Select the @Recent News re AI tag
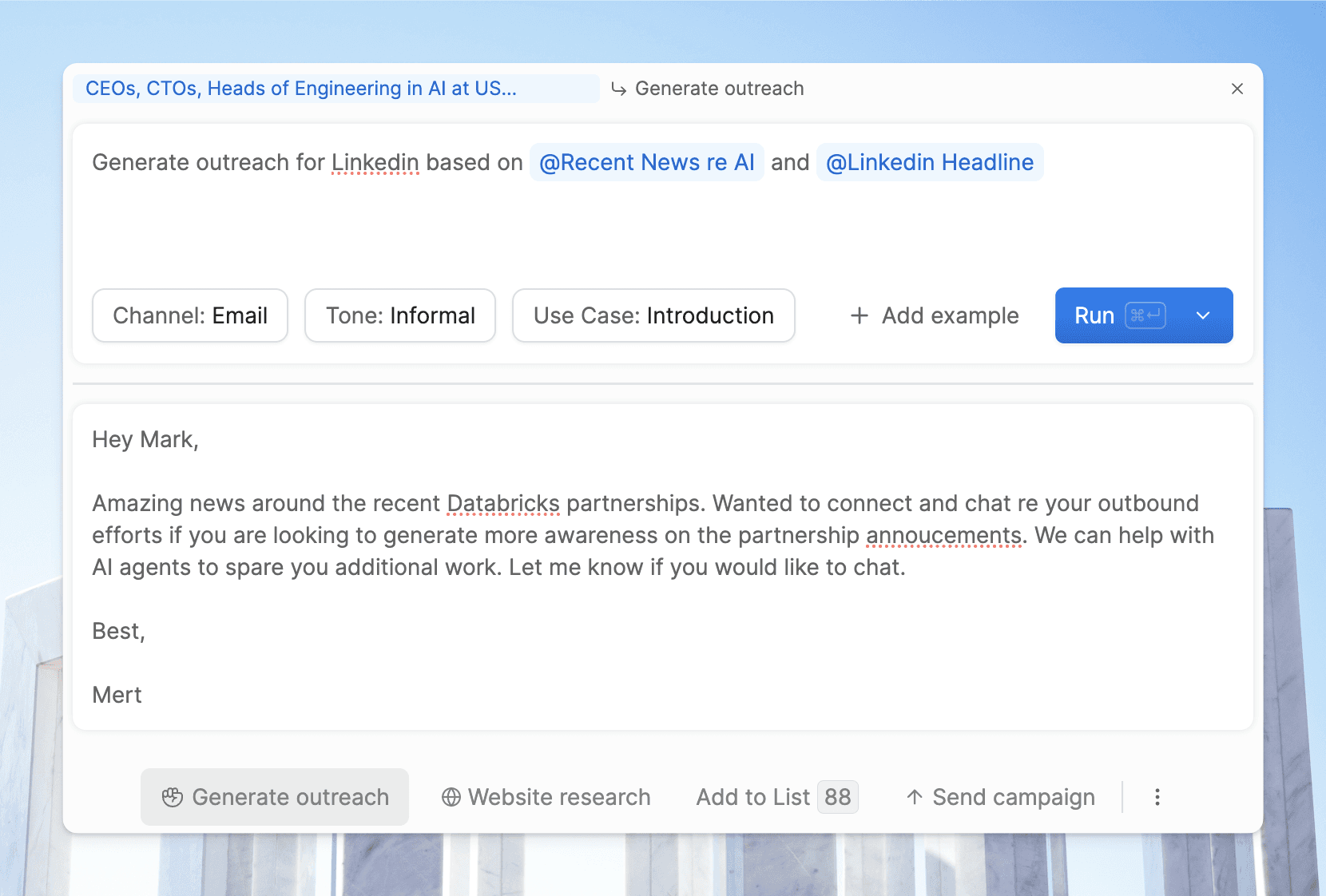1326x896 pixels. 646,162
